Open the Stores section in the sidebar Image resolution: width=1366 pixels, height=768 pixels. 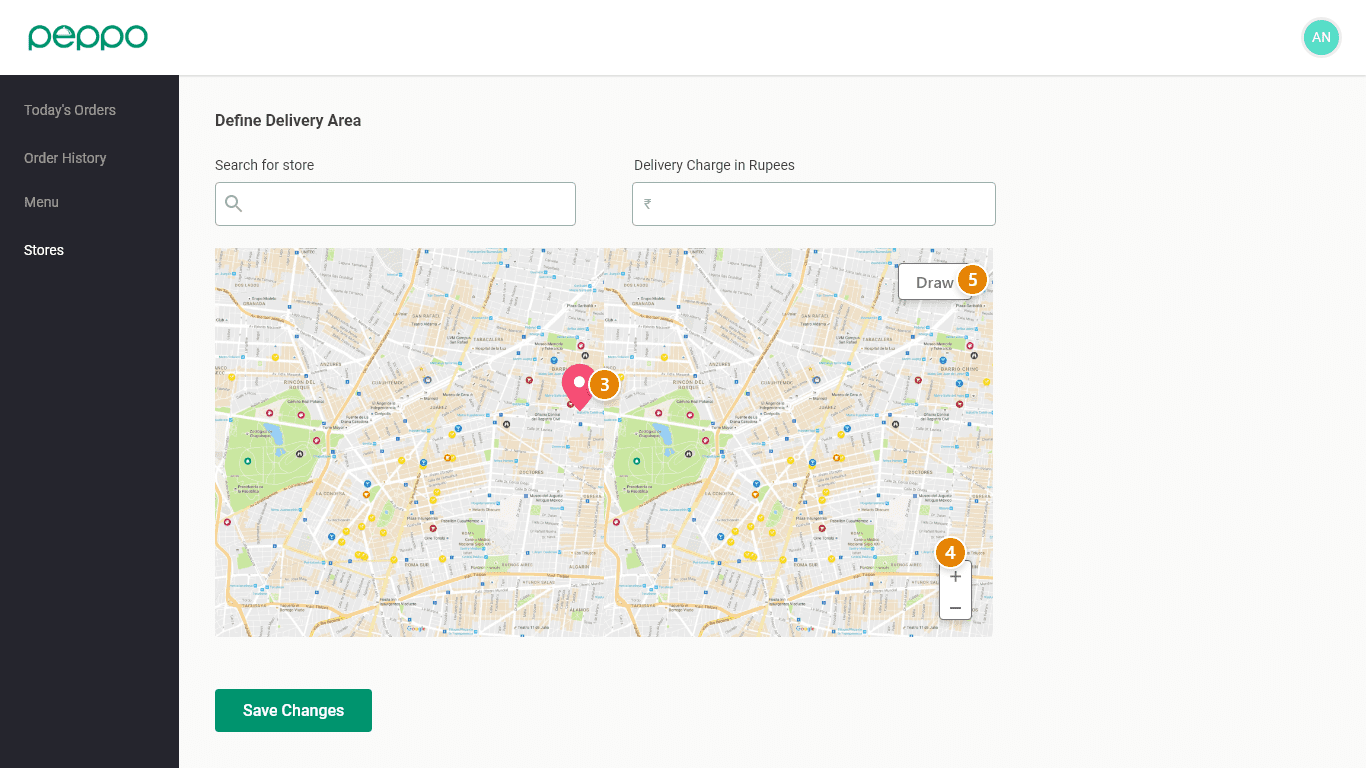point(44,250)
